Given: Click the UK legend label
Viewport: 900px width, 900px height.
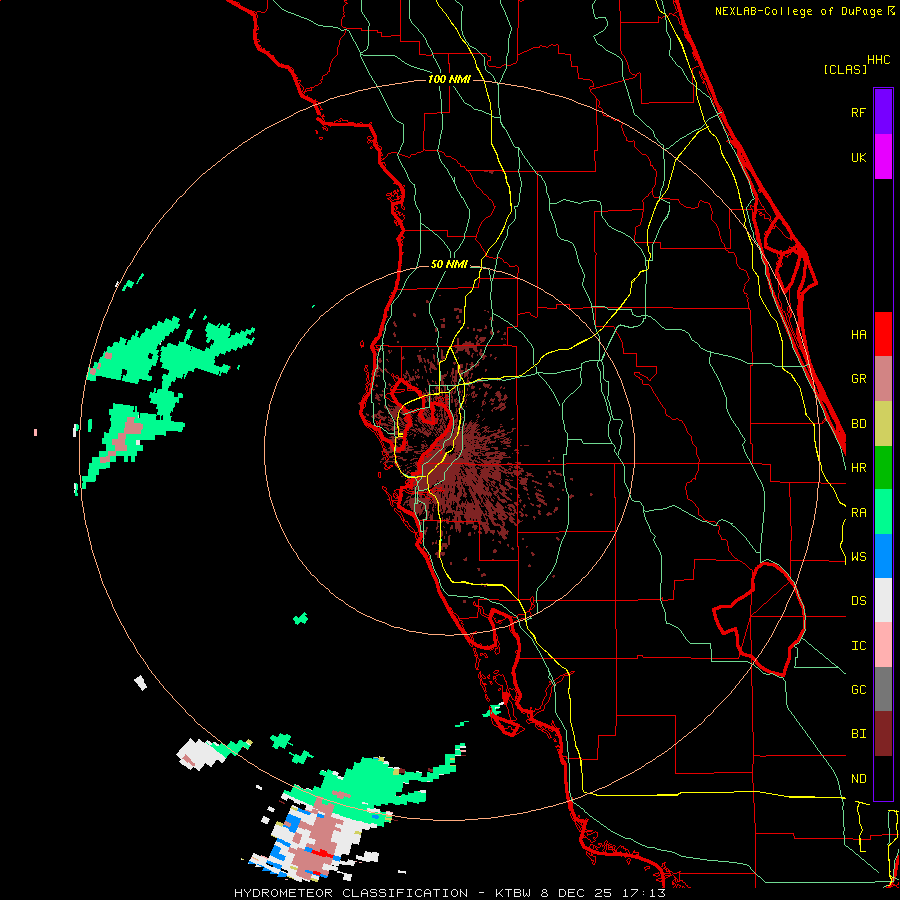Looking at the screenshot, I should coord(859,157).
